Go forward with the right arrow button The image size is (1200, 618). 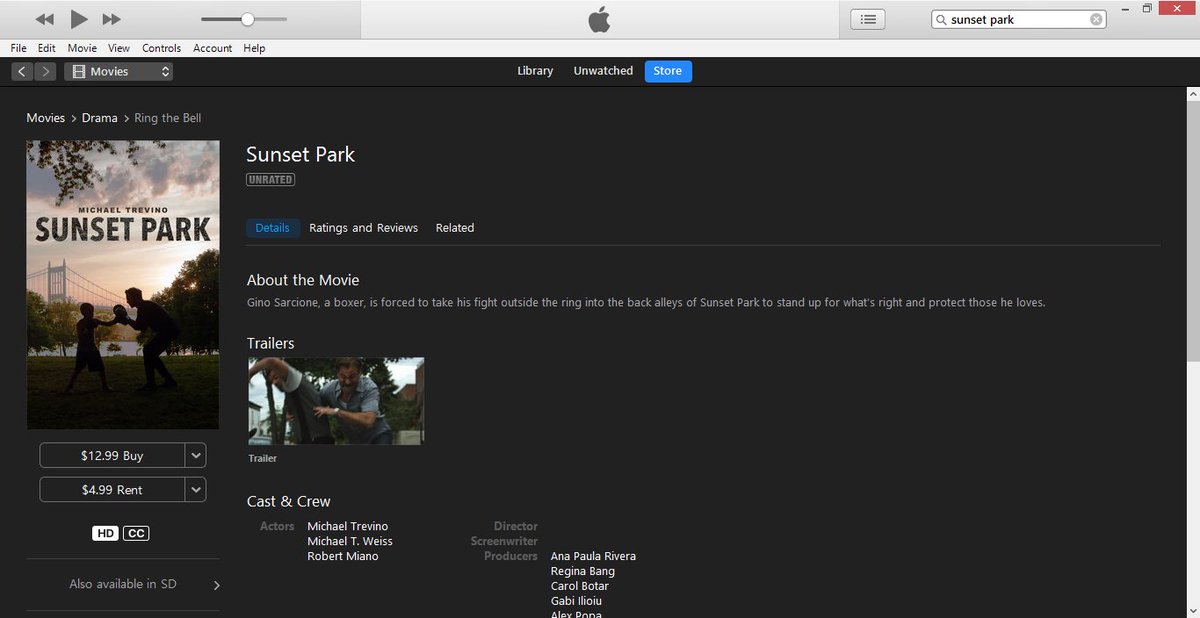(x=46, y=71)
